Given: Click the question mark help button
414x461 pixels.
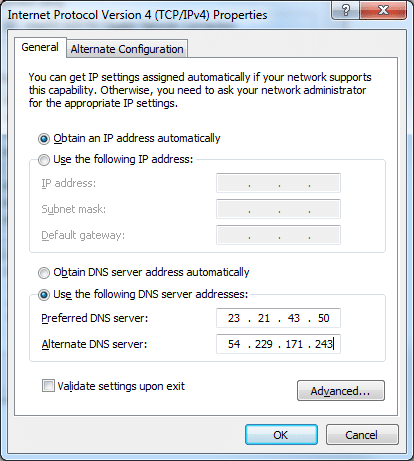Looking at the screenshot, I should 346,10.
